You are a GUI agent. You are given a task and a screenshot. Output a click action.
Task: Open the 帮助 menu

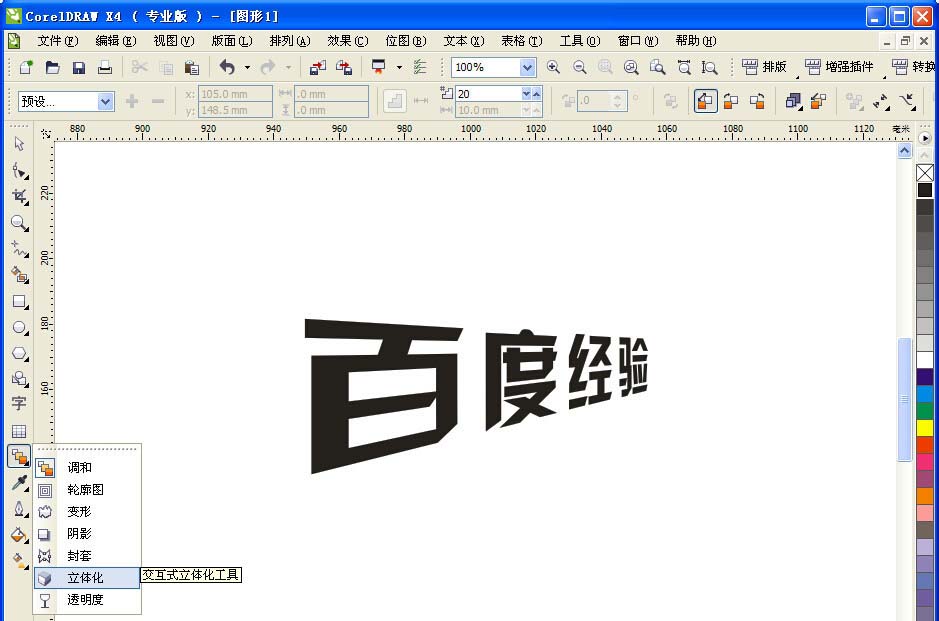click(x=695, y=41)
